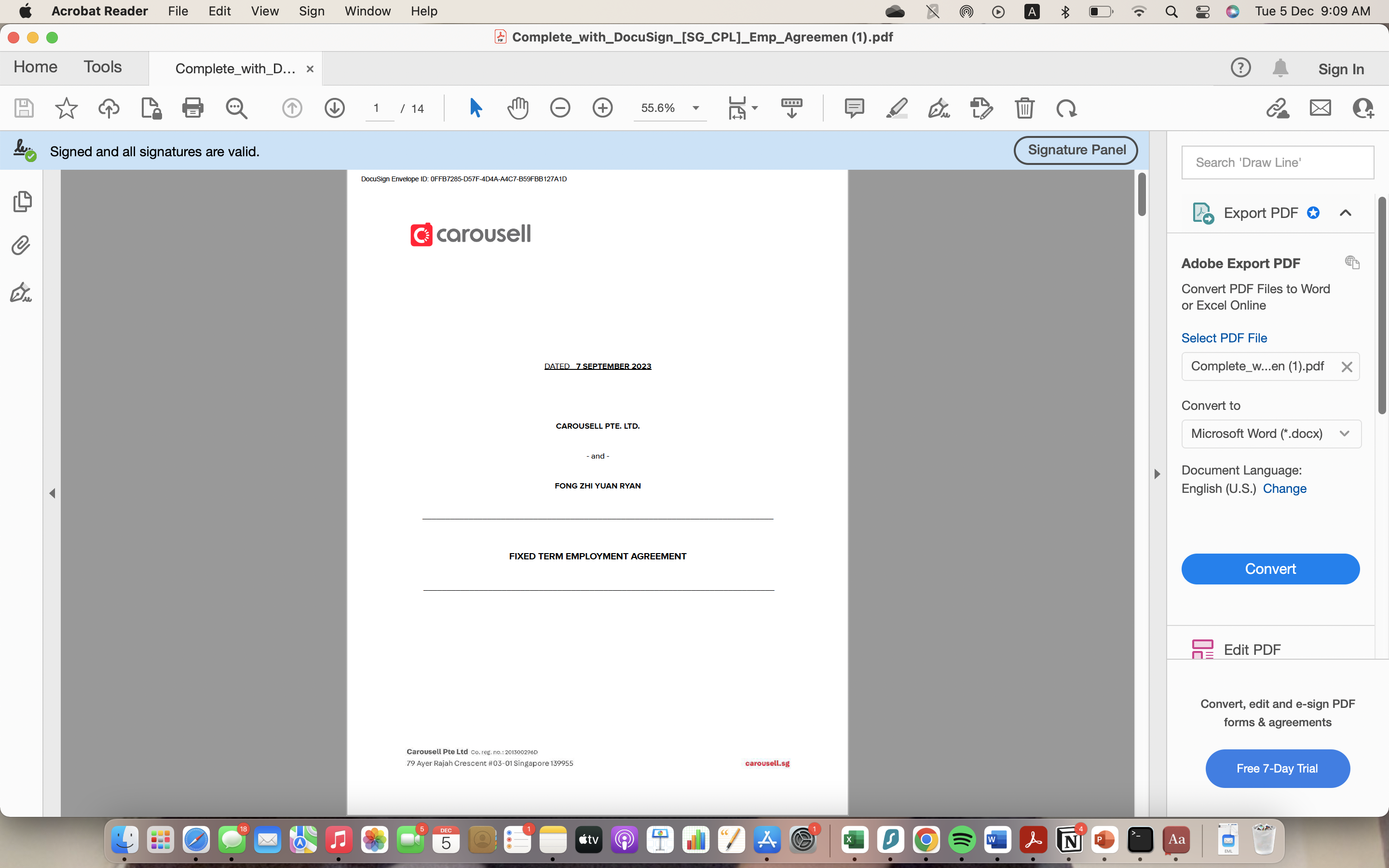Click the Export PDF copy-files icon
Image resolution: width=1389 pixels, height=868 pixels.
(x=1352, y=262)
